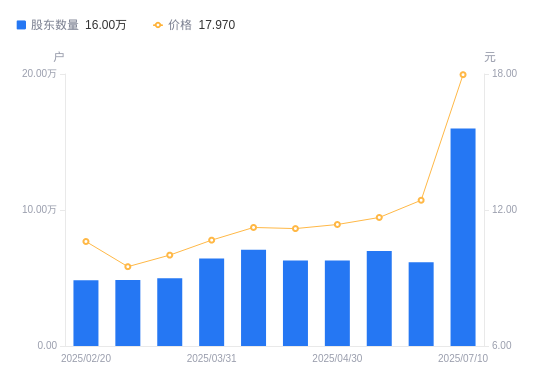The height and width of the screenshot is (381, 550).
Task: Click the ninth bar before the final spike
Action: pos(421,304)
